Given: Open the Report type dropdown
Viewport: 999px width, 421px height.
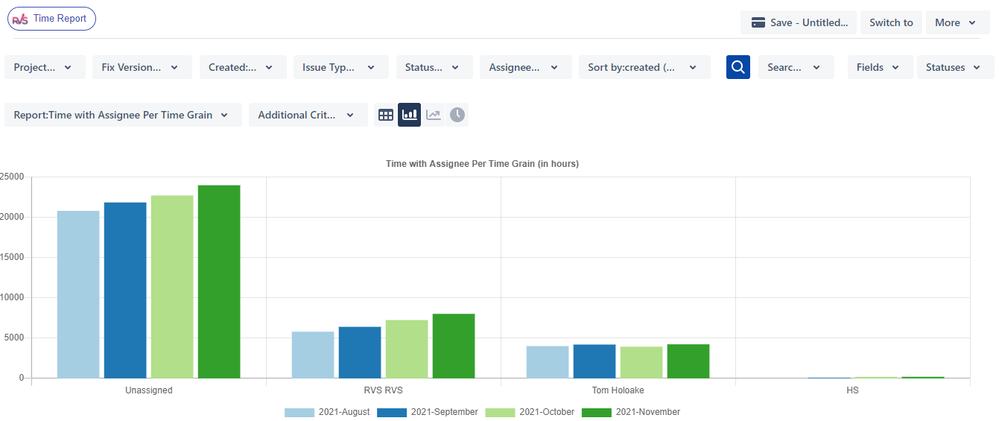Looking at the screenshot, I should coord(123,115).
